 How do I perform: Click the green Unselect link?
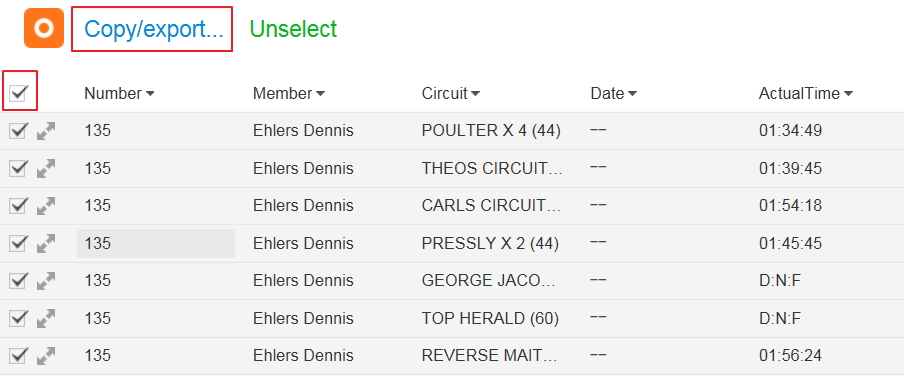[293, 29]
